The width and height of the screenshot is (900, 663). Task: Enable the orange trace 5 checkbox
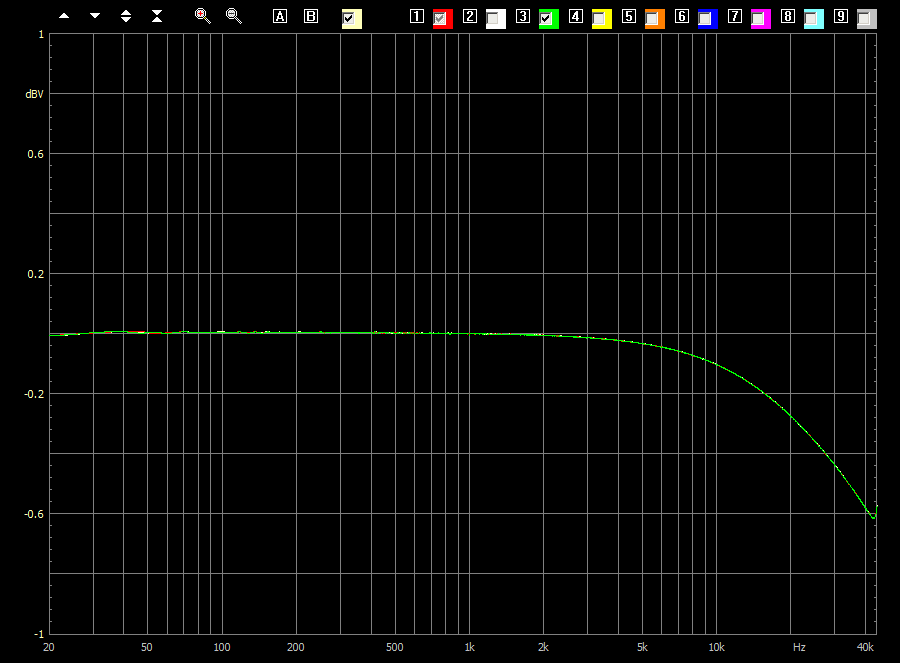coord(651,18)
